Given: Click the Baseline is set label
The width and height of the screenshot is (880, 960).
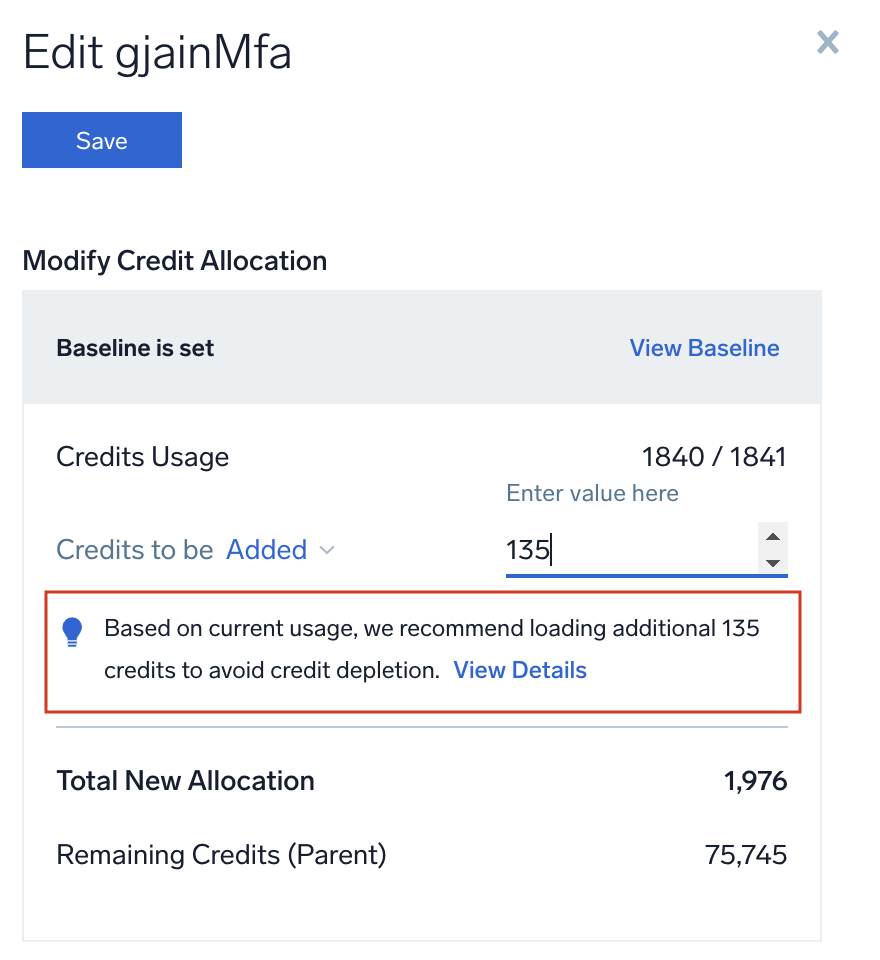Looking at the screenshot, I should (134, 348).
